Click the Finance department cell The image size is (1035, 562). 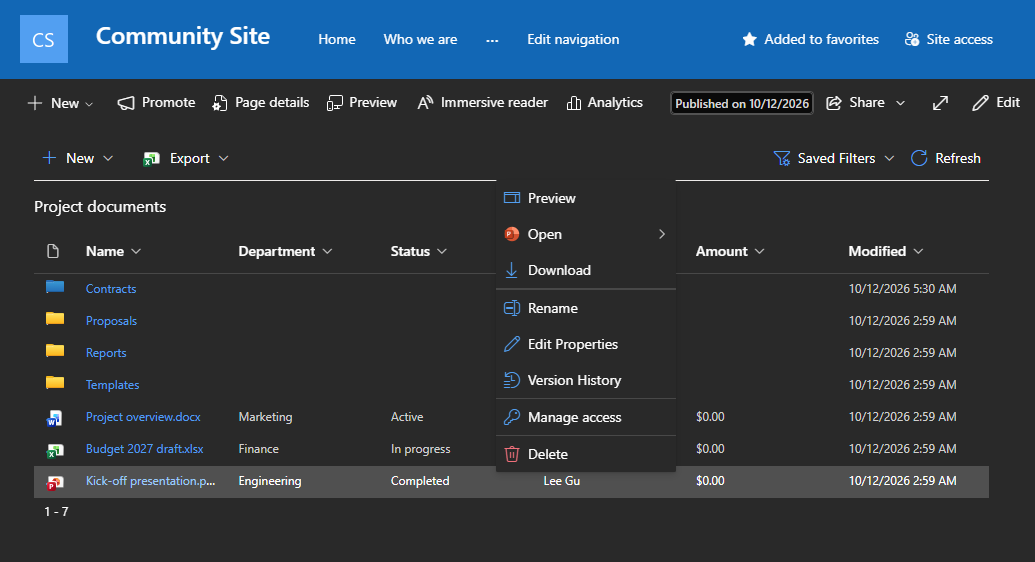[x=259, y=449]
